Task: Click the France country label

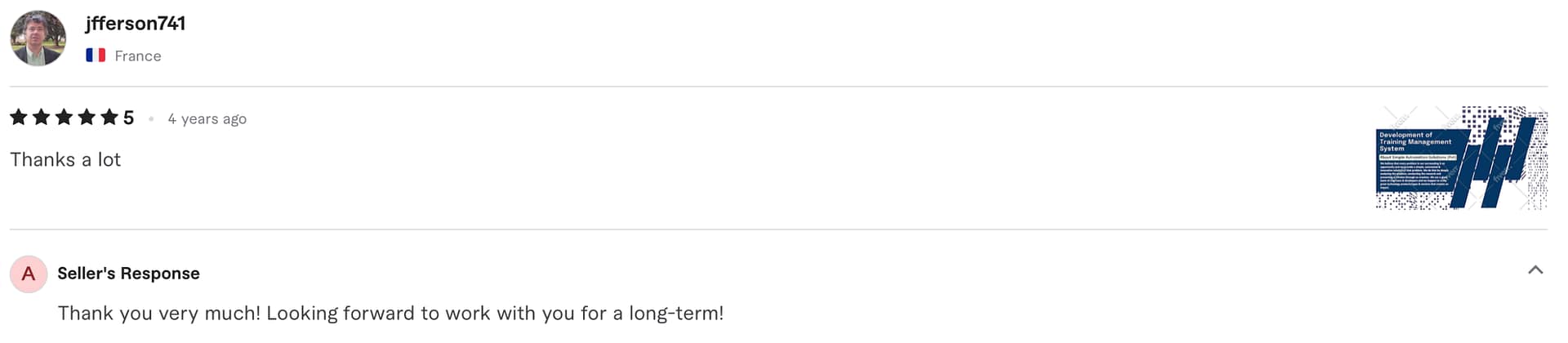Action: tap(138, 56)
